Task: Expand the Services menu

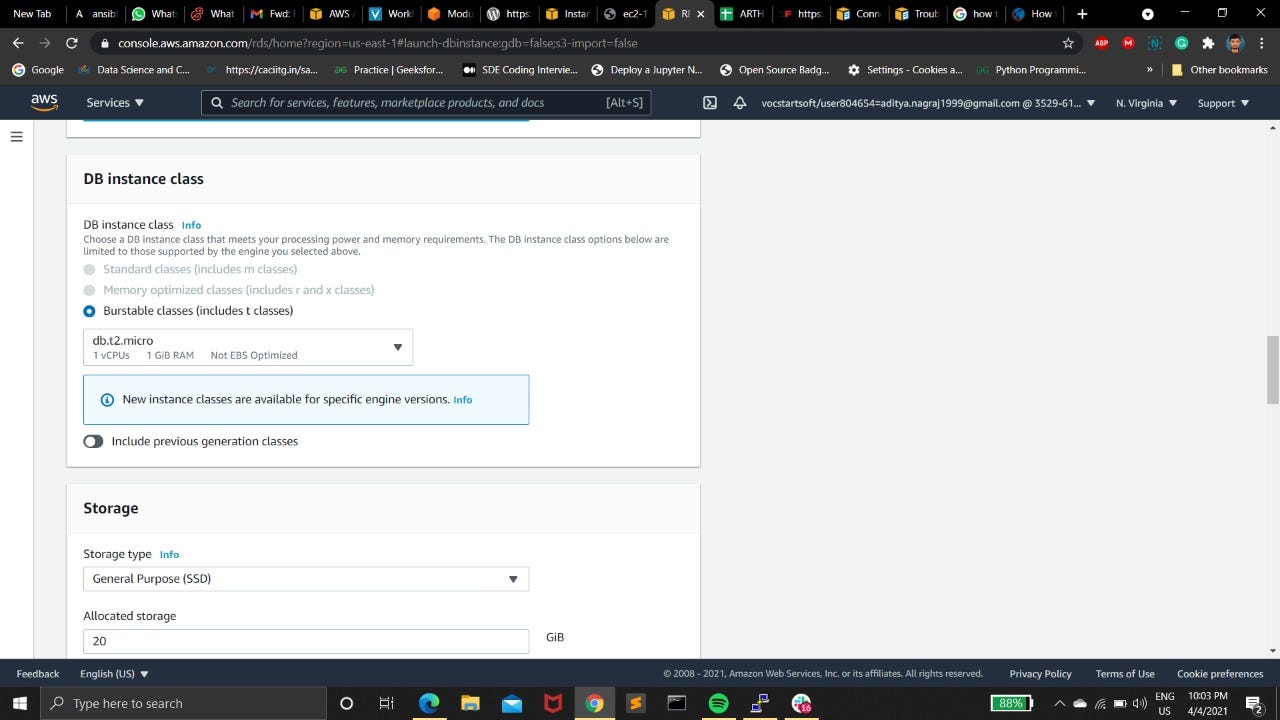Action: point(115,102)
